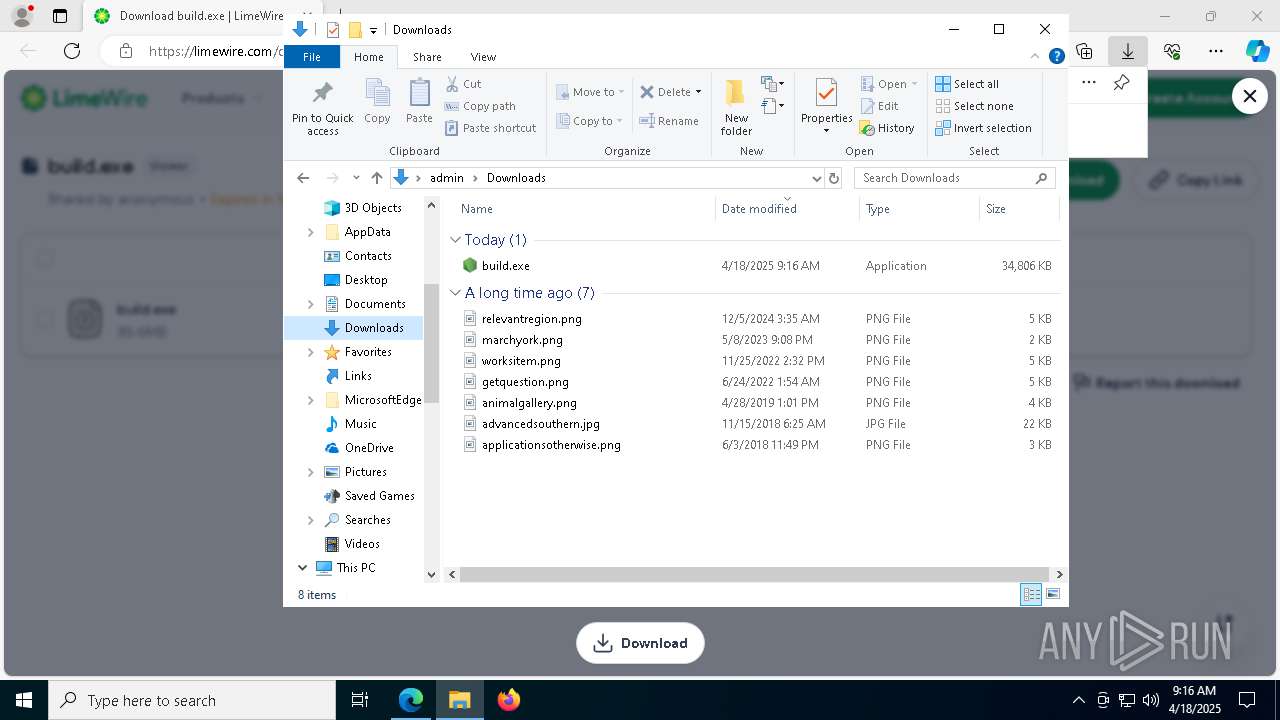Select the advancedsouthern.jpg file
Image resolution: width=1280 pixels, height=720 pixels.
(x=540, y=424)
